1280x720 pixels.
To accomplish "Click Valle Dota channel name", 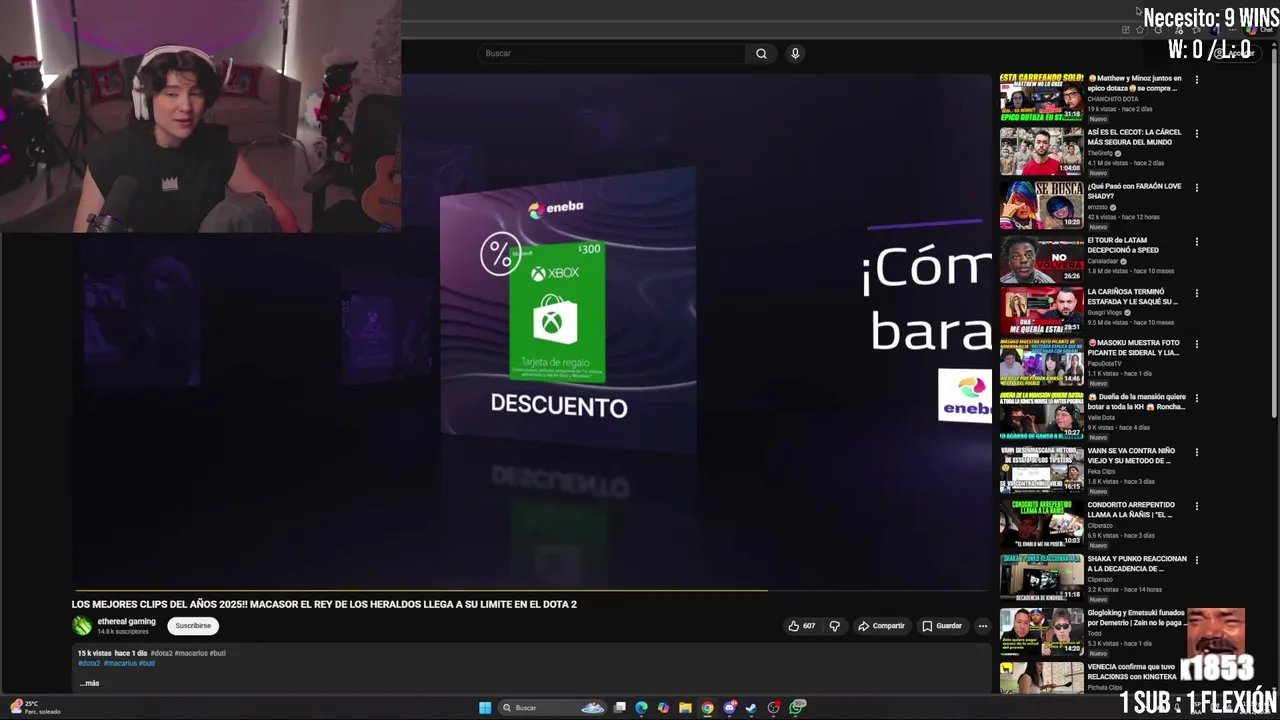I will pyautogui.click(x=1101, y=417).
